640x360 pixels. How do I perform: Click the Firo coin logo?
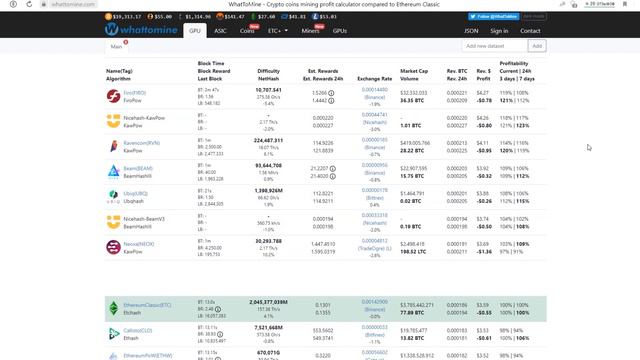coord(113,96)
